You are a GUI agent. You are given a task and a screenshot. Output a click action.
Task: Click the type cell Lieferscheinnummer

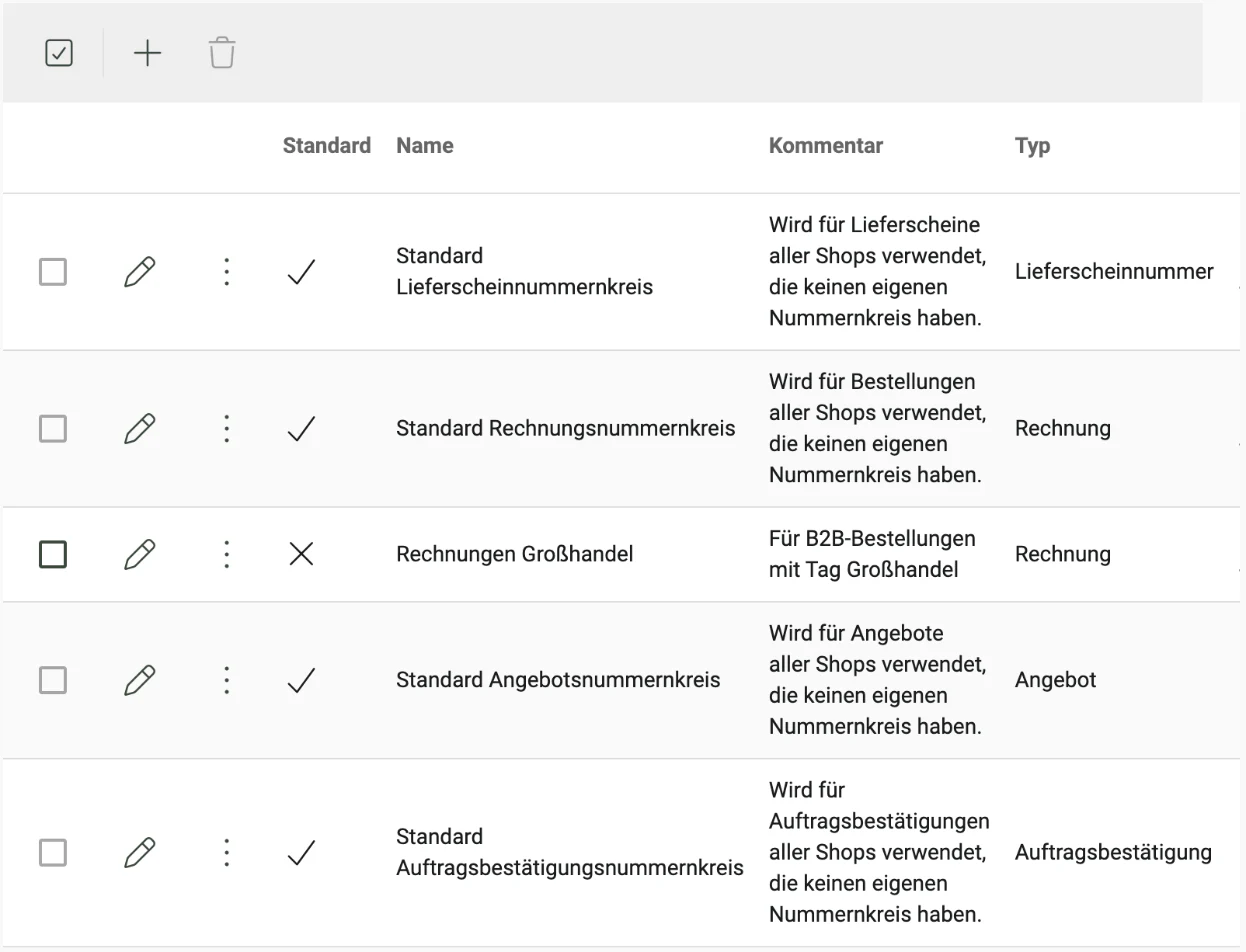[1114, 272]
